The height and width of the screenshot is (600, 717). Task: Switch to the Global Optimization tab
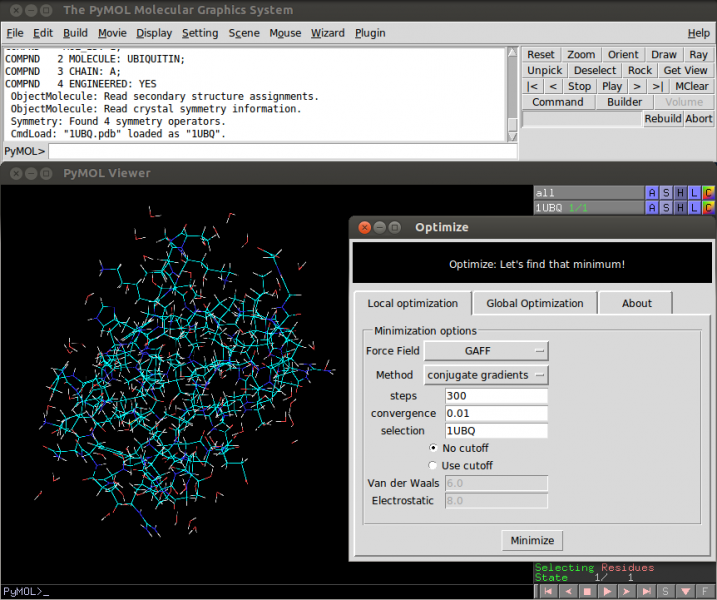534,303
